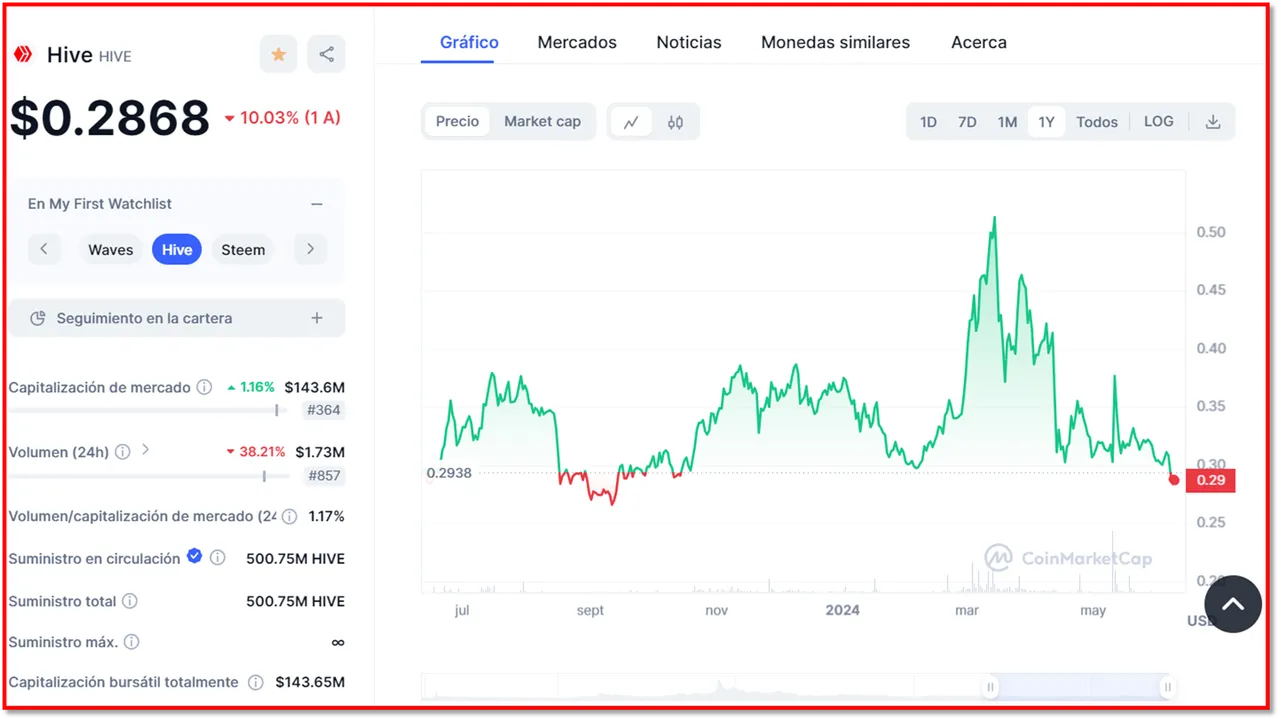Click the info icon beside Suministro total
Viewport: 1280px width, 720px height.
click(x=130, y=601)
